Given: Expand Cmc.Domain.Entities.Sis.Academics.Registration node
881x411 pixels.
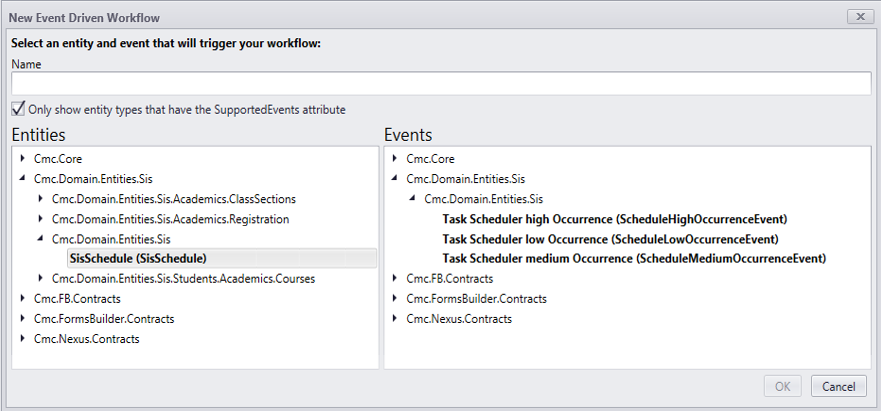Looking at the screenshot, I should tap(41, 219).
